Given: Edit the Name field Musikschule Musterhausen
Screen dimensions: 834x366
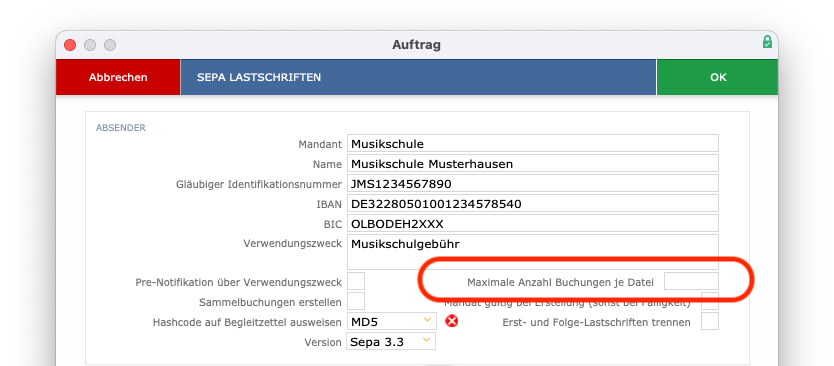Looking at the screenshot, I should (532, 163).
